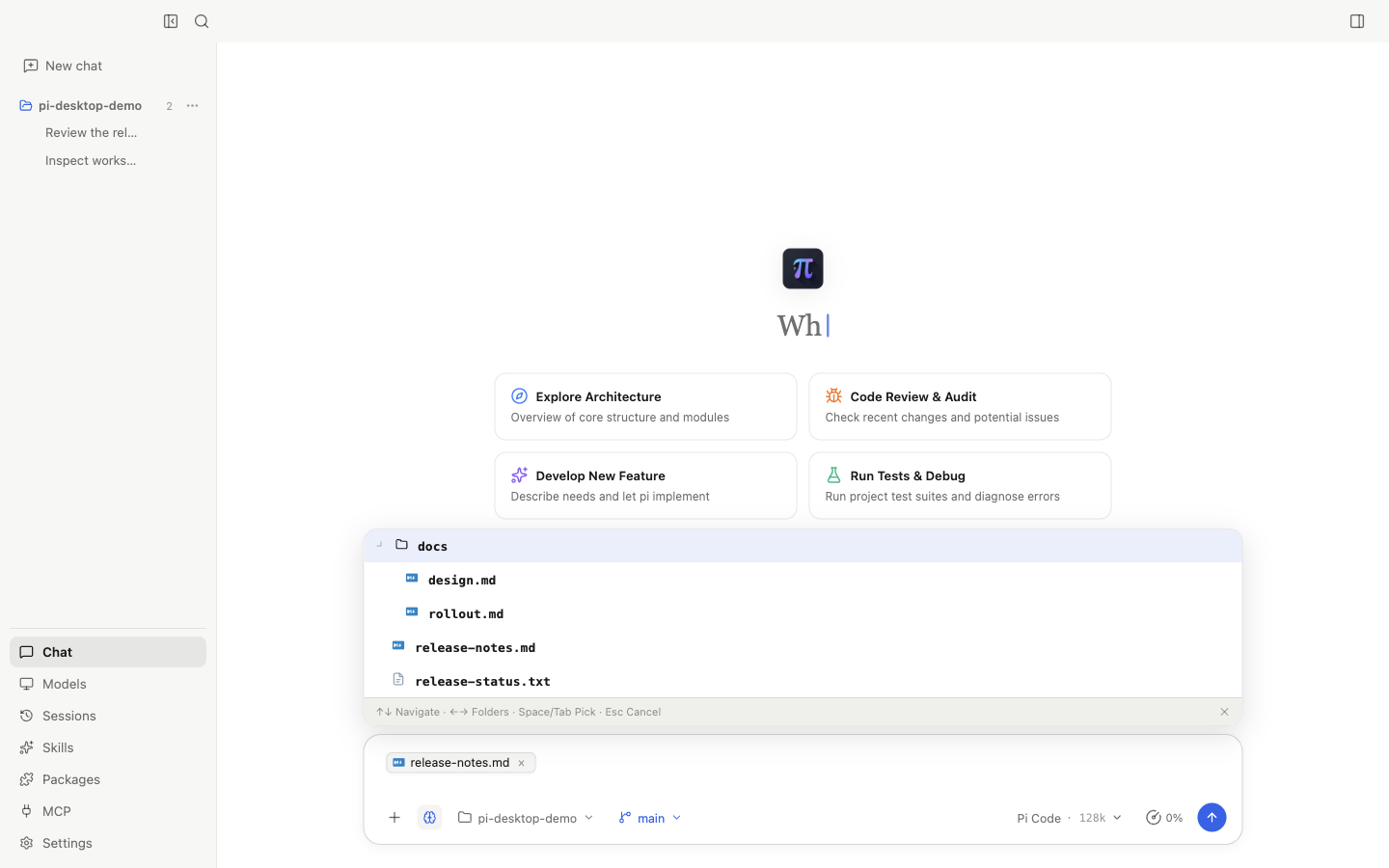Open the search magnifier icon
Screen dimensions: 1389x868
[202, 21]
